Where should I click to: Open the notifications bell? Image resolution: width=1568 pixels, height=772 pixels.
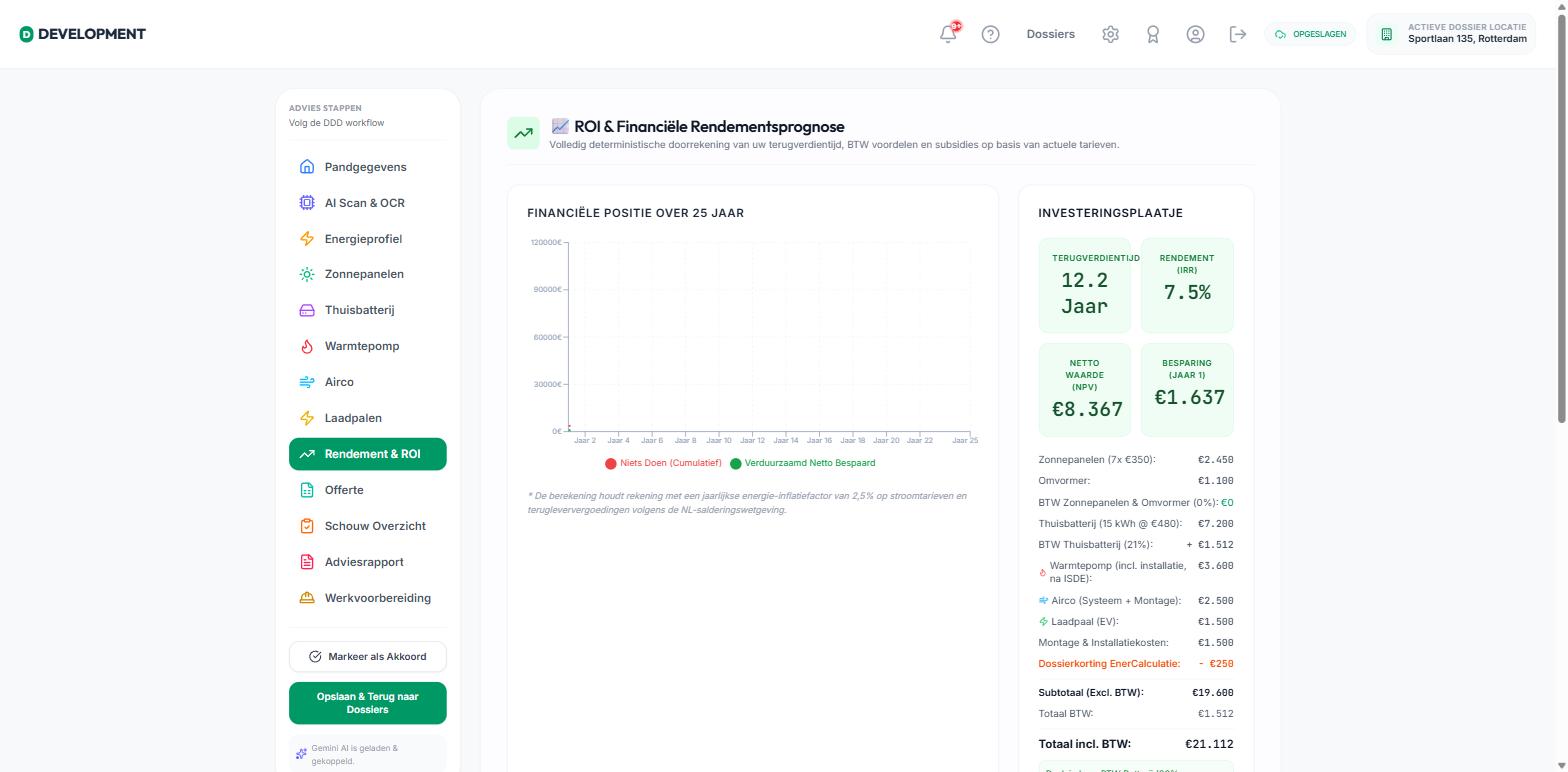tap(948, 34)
